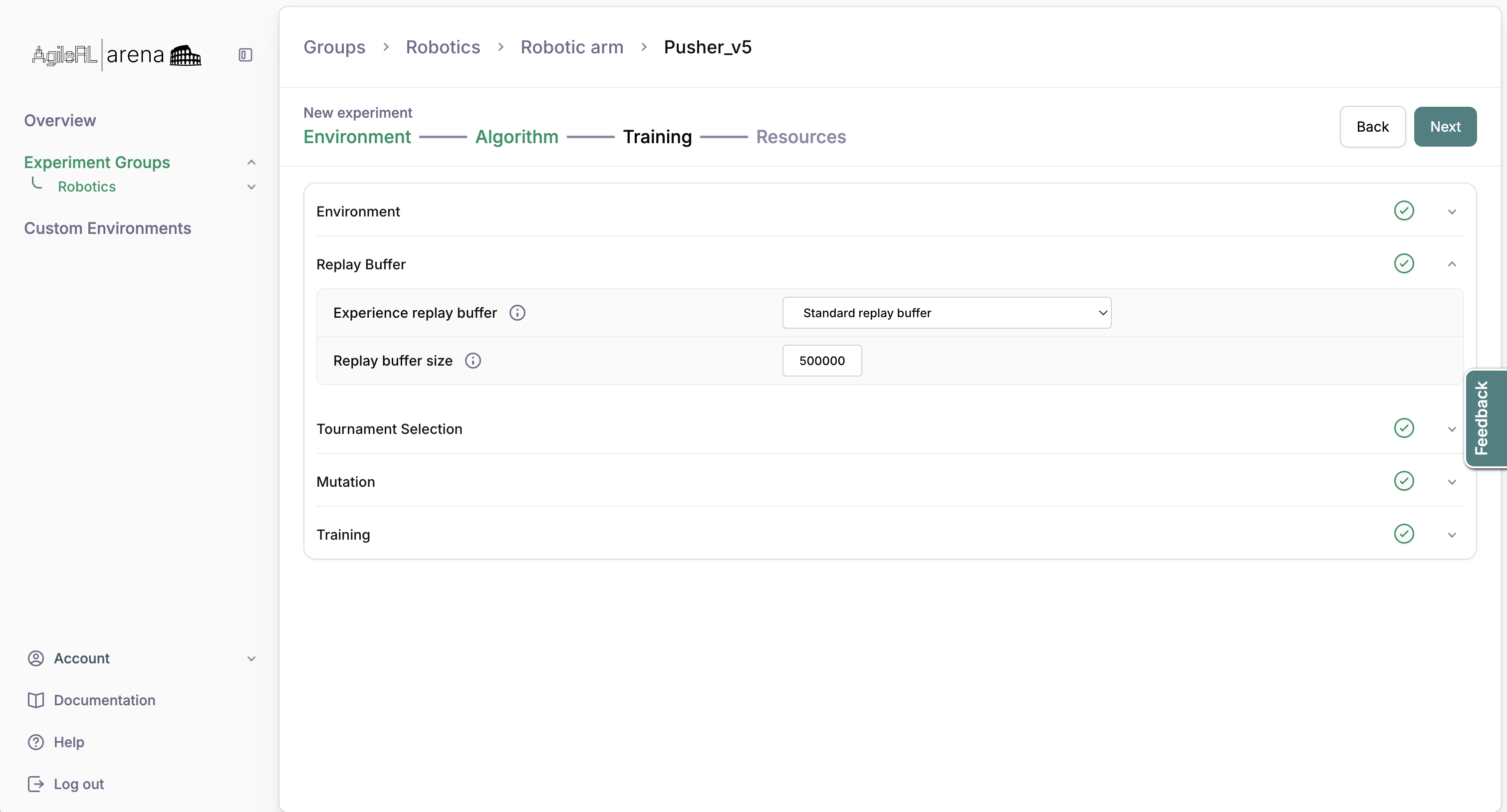1507x812 pixels.
Task: Go to Overview in the sidebar
Action: click(60, 120)
